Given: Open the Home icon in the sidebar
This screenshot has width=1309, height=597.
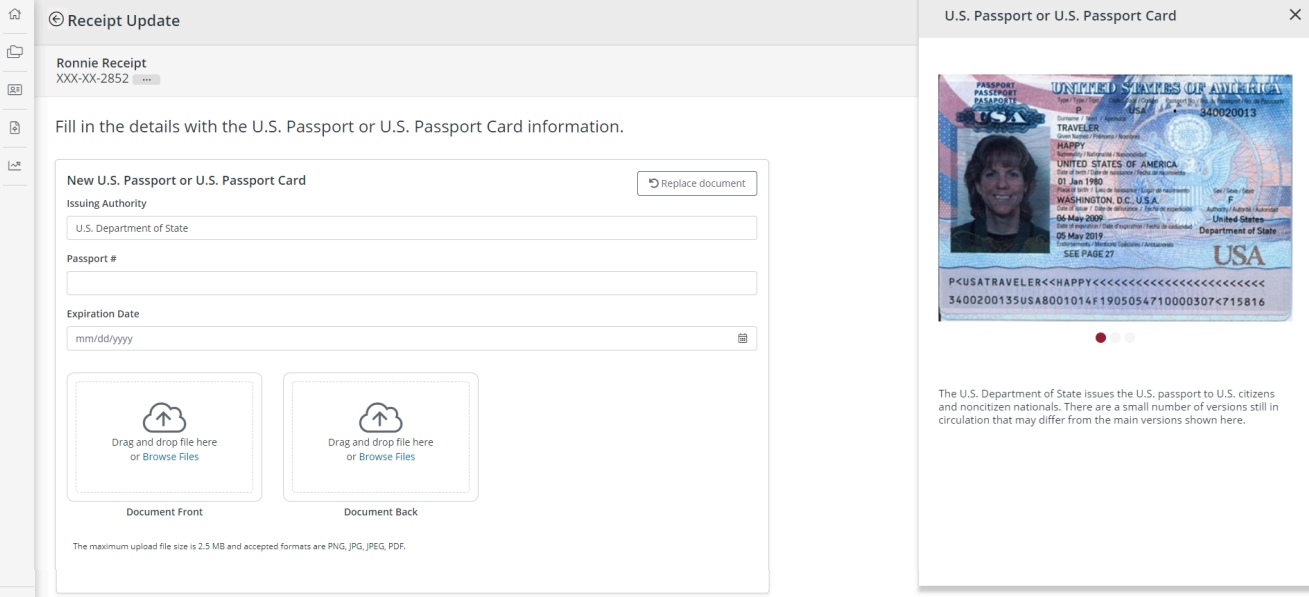Looking at the screenshot, I should pos(14,15).
